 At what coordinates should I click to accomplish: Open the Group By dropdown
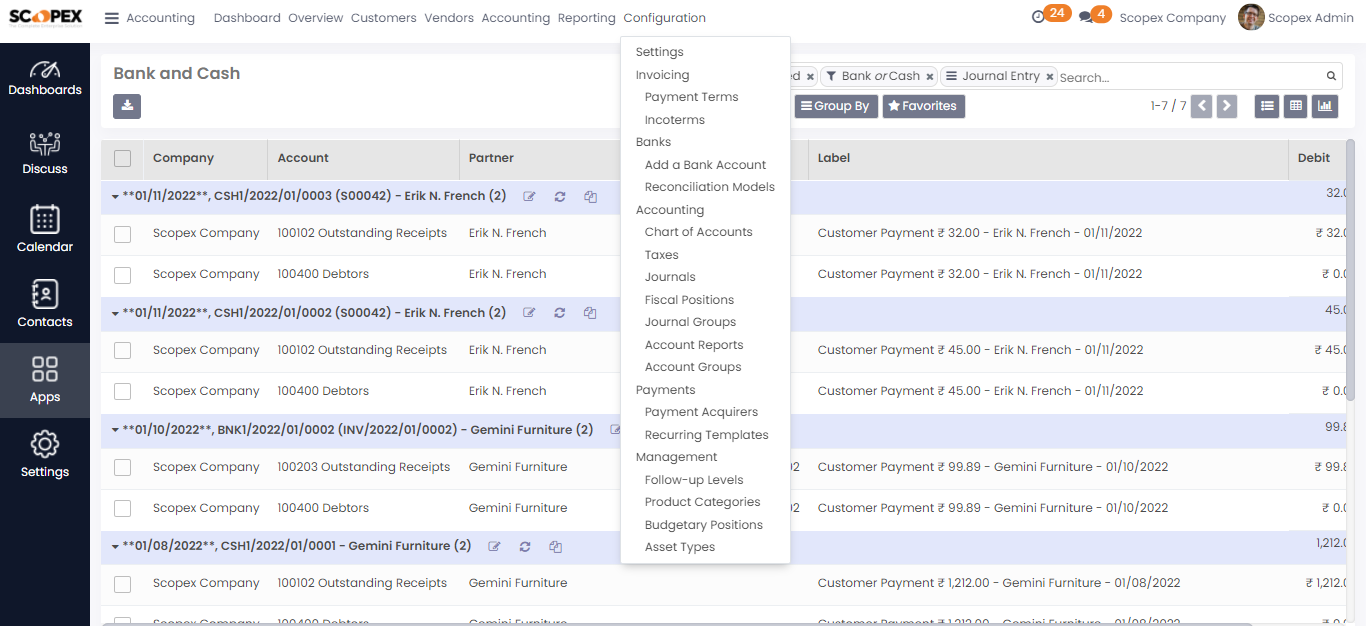click(x=835, y=106)
